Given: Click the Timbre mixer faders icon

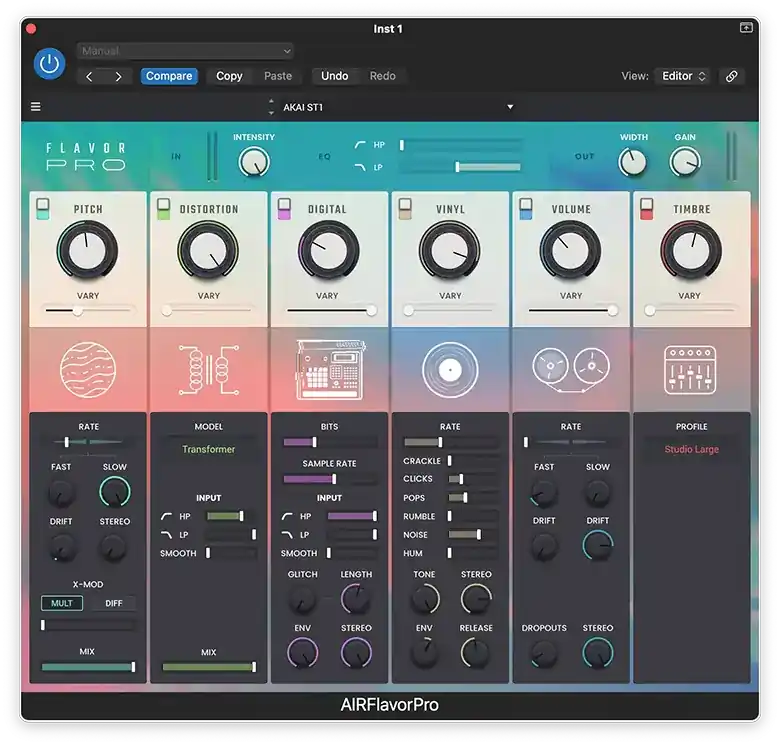Looking at the screenshot, I should 690,370.
